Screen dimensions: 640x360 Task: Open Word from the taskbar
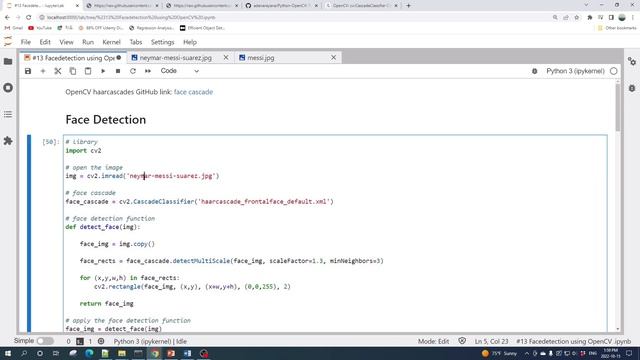tap(187, 353)
